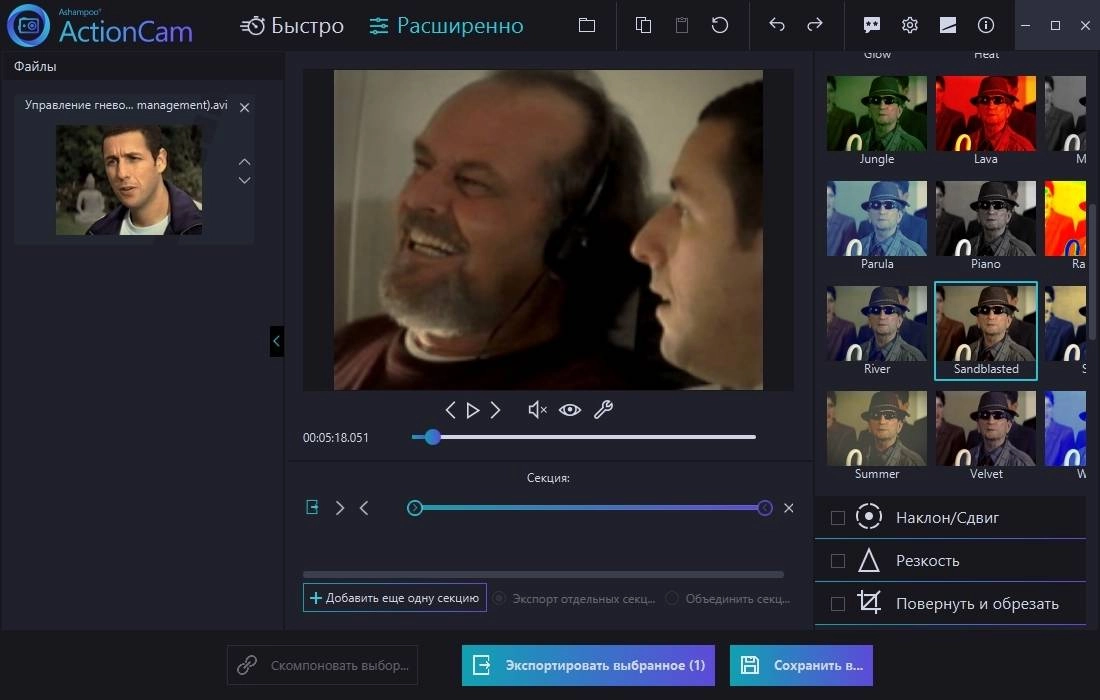Screen dimensions: 1100x700
Task: Step to next frame
Action: 495,410
